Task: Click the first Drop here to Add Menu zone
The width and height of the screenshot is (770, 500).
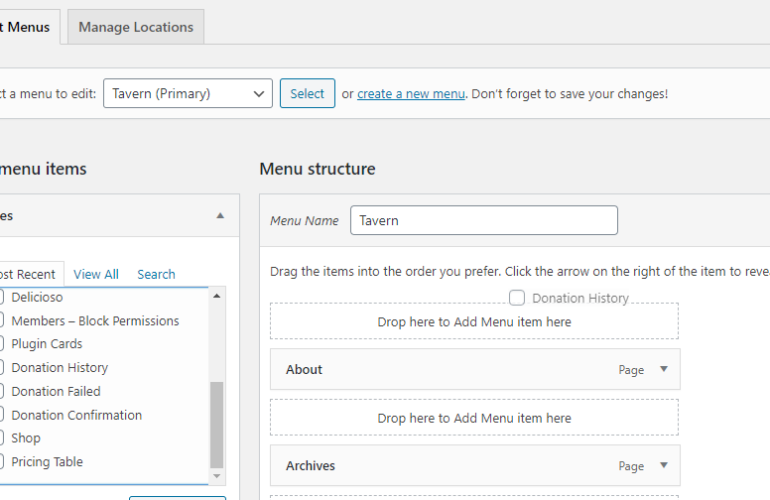Action: (x=474, y=322)
